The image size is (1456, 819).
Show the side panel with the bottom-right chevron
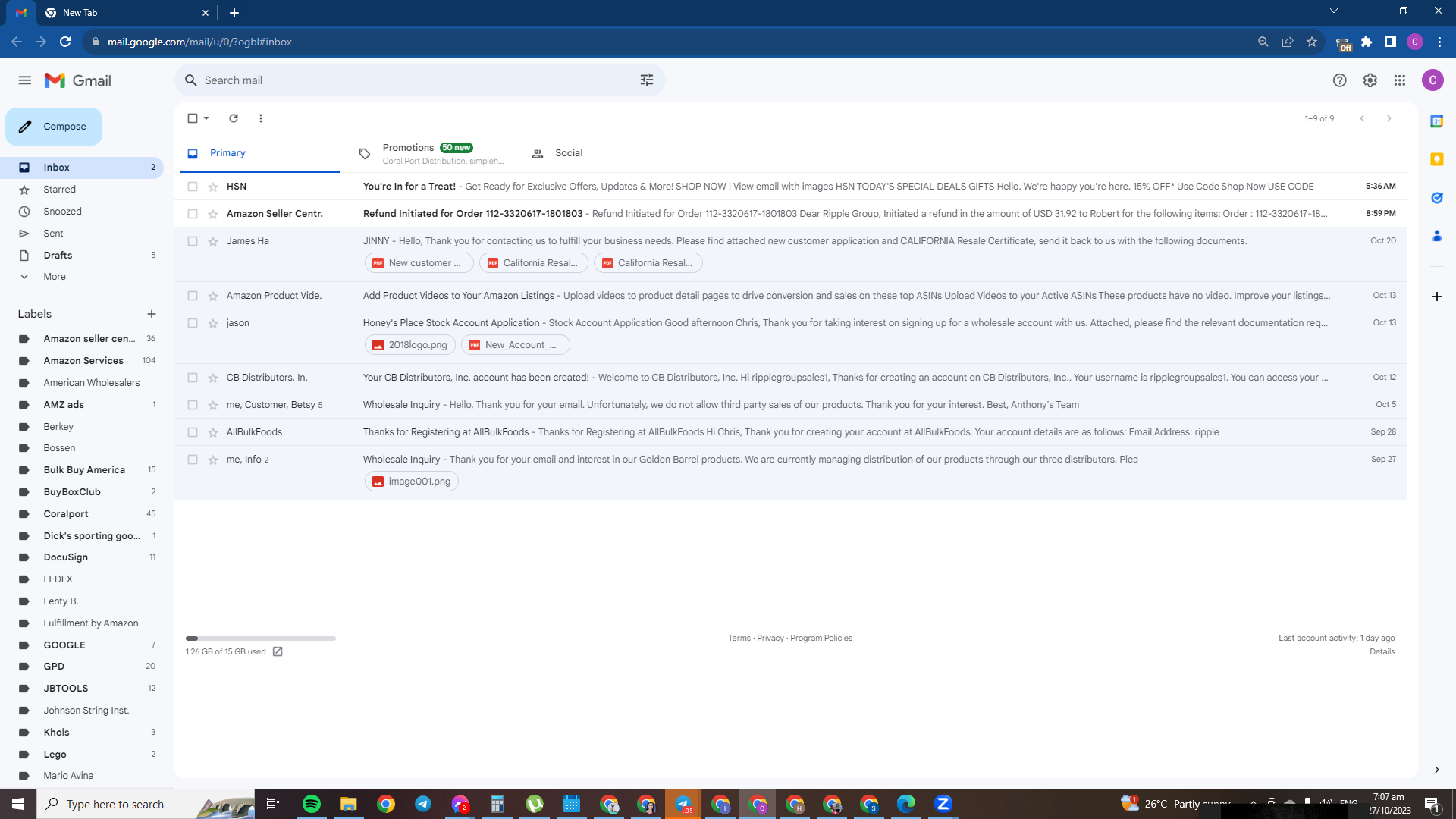(x=1437, y=770)
